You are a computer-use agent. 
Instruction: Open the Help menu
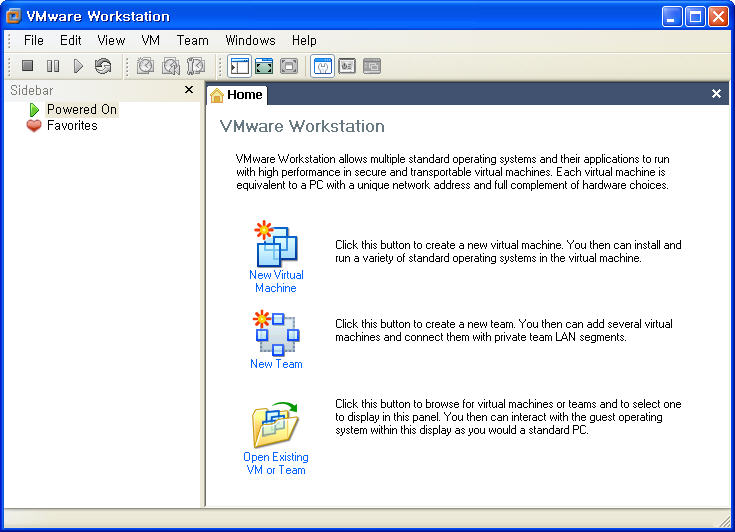304,40
